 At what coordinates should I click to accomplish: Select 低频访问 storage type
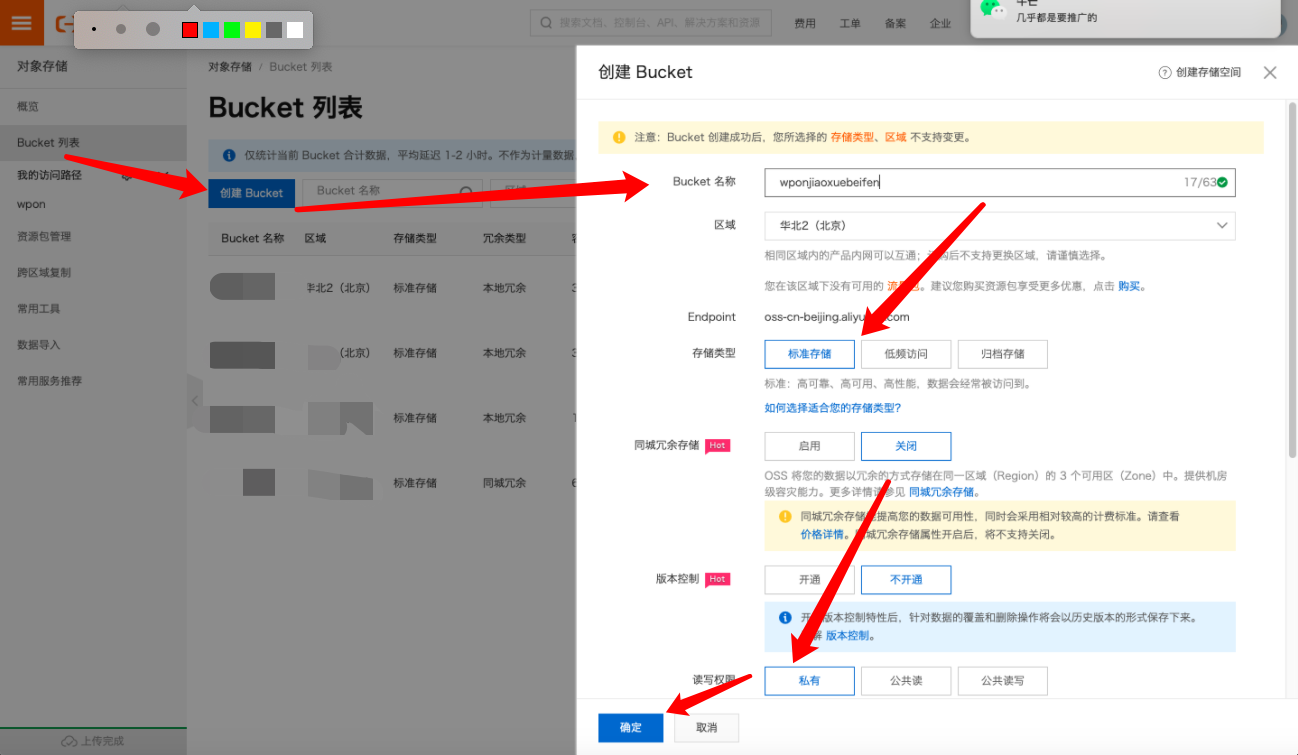[906, 354]
